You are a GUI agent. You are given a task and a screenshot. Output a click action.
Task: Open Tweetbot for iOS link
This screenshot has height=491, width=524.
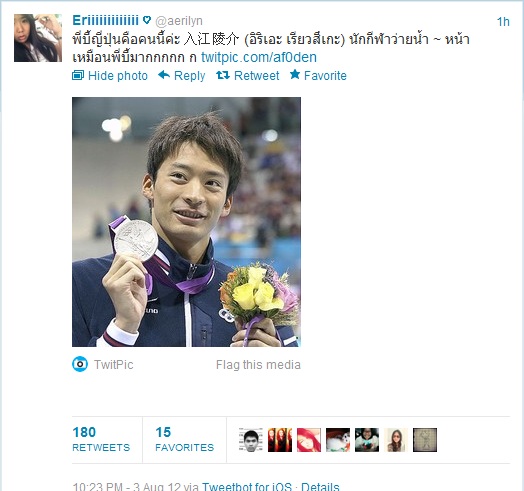tap(247, 486)
